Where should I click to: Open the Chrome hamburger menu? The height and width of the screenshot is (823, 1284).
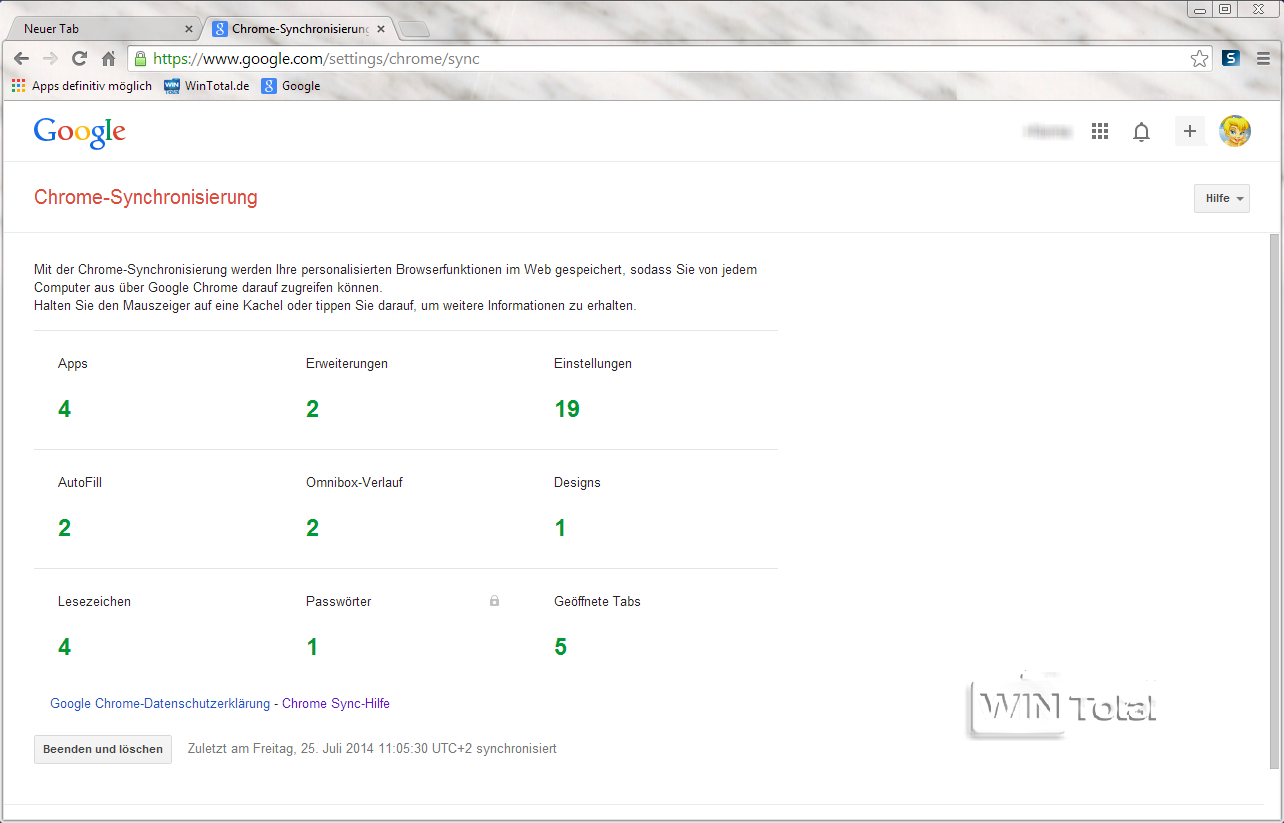click(x=1264, y=59)
